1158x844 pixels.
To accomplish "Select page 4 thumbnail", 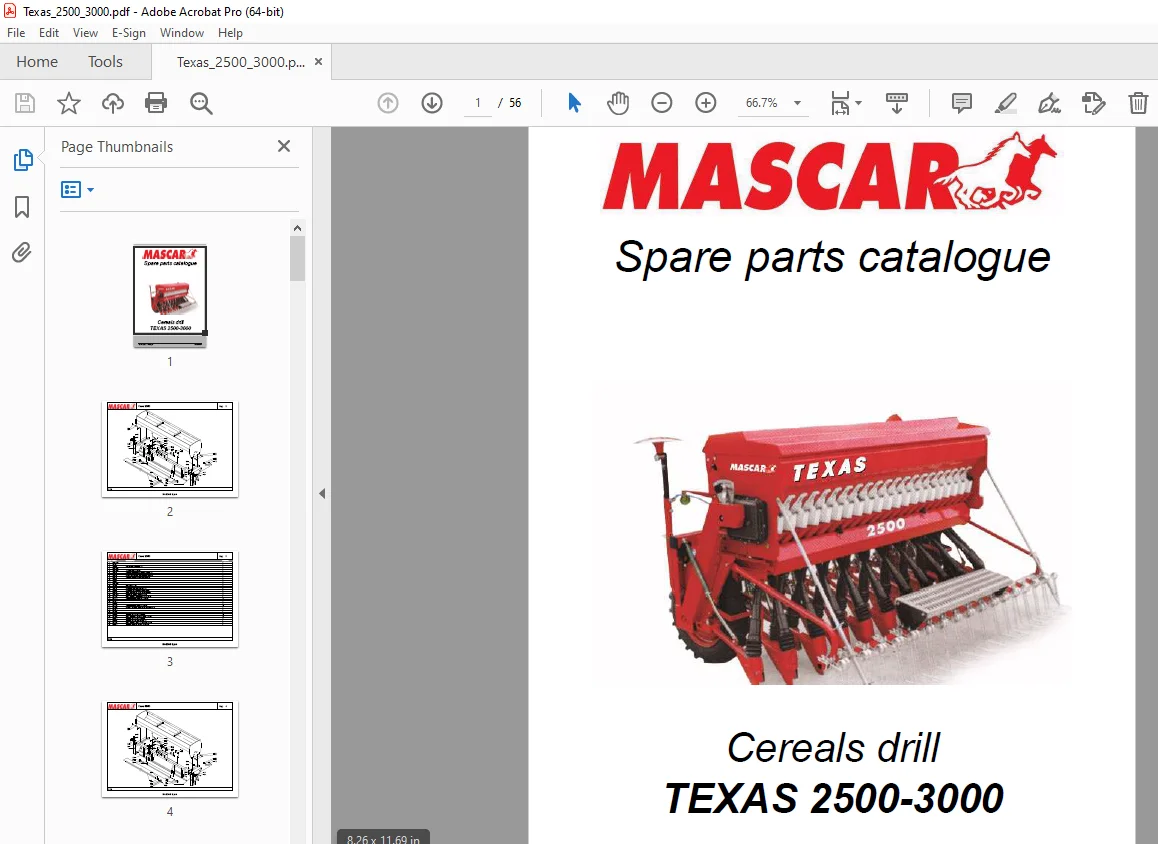I will [x=170, y=749].
